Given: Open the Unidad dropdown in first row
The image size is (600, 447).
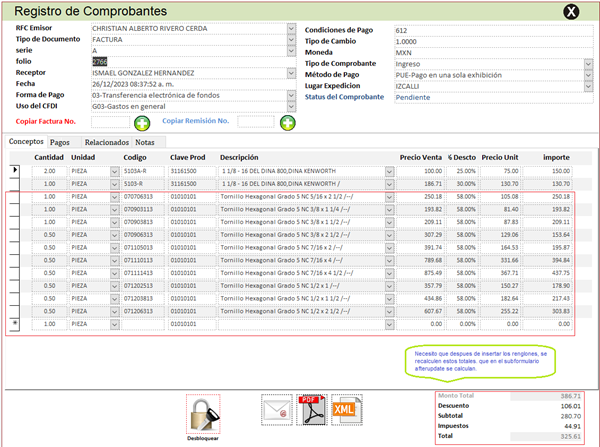Looking at the screenshot, I should coord(114,171).
